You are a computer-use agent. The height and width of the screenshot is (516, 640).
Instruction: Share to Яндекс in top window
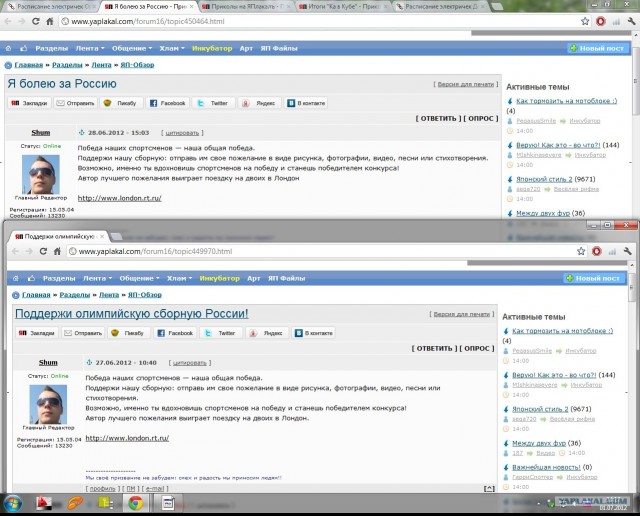(x=259, y=103)
